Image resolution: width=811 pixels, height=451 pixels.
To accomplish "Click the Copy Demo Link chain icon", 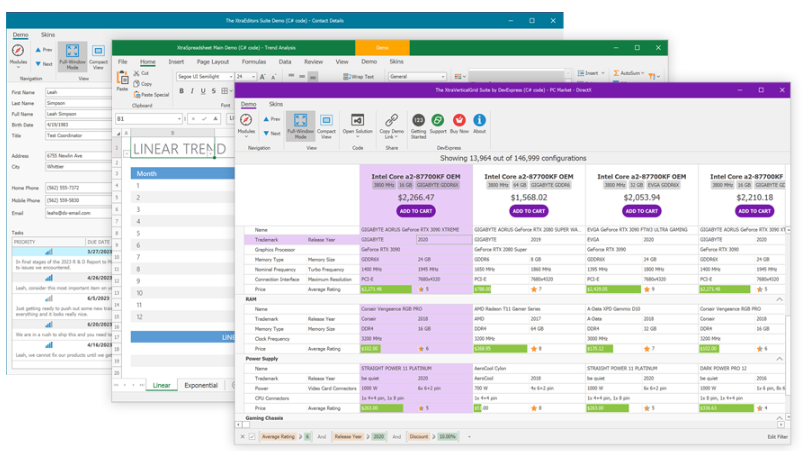I will 392,121.
